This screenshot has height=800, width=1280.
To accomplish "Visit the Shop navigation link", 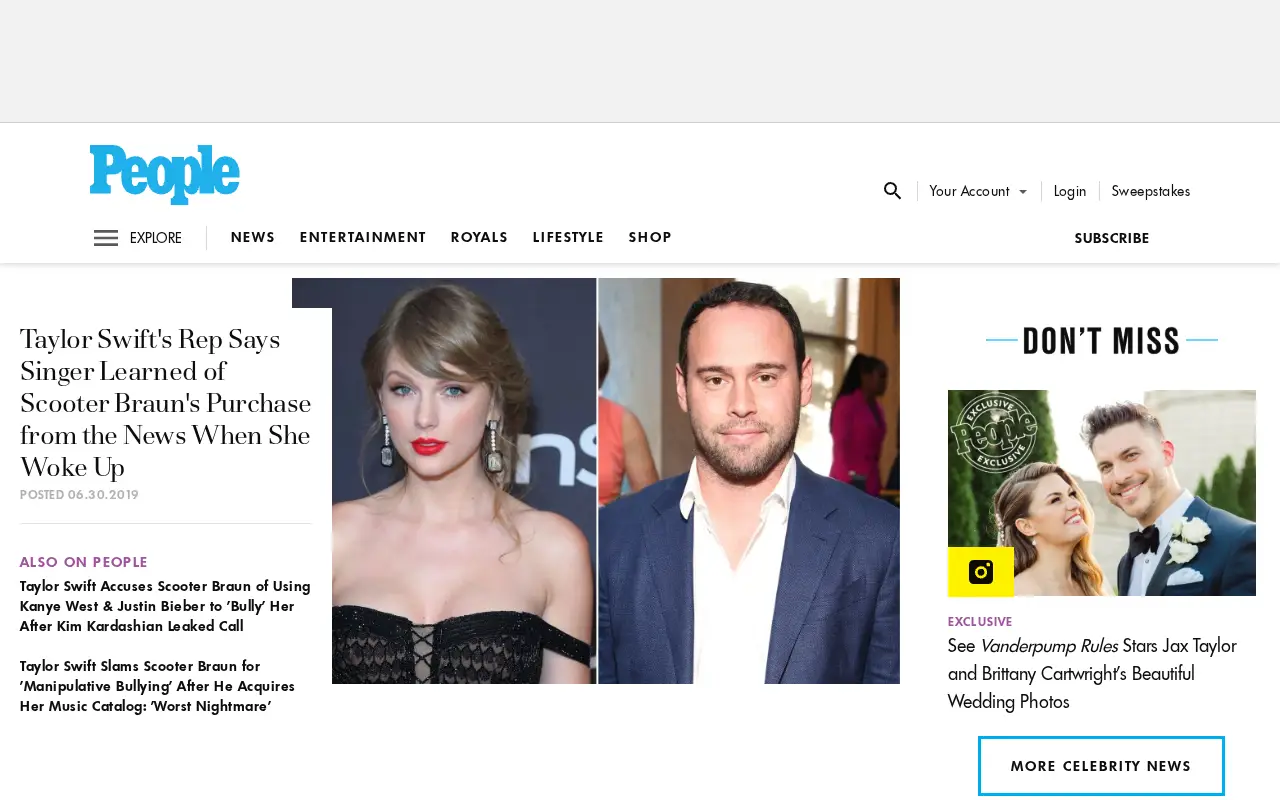I will pyautogui.click(x=650, y=237).
